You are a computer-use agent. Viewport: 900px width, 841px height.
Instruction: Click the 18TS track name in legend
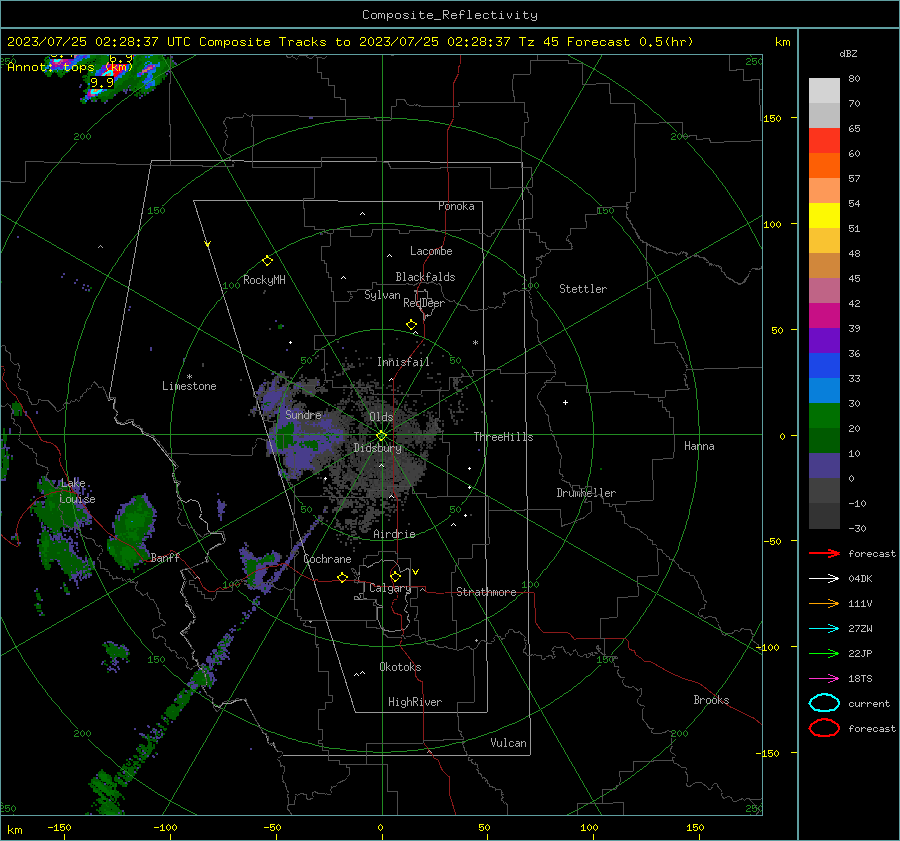860,679
